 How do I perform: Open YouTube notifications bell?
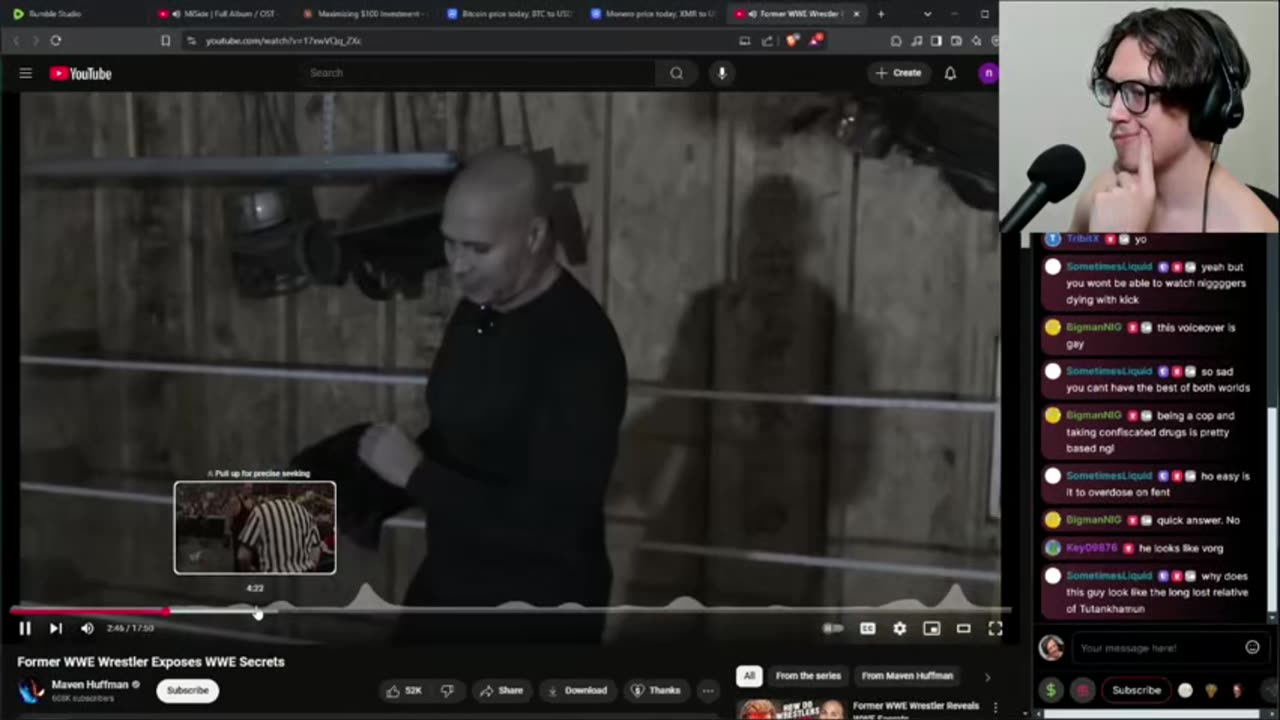pos(950,73)
